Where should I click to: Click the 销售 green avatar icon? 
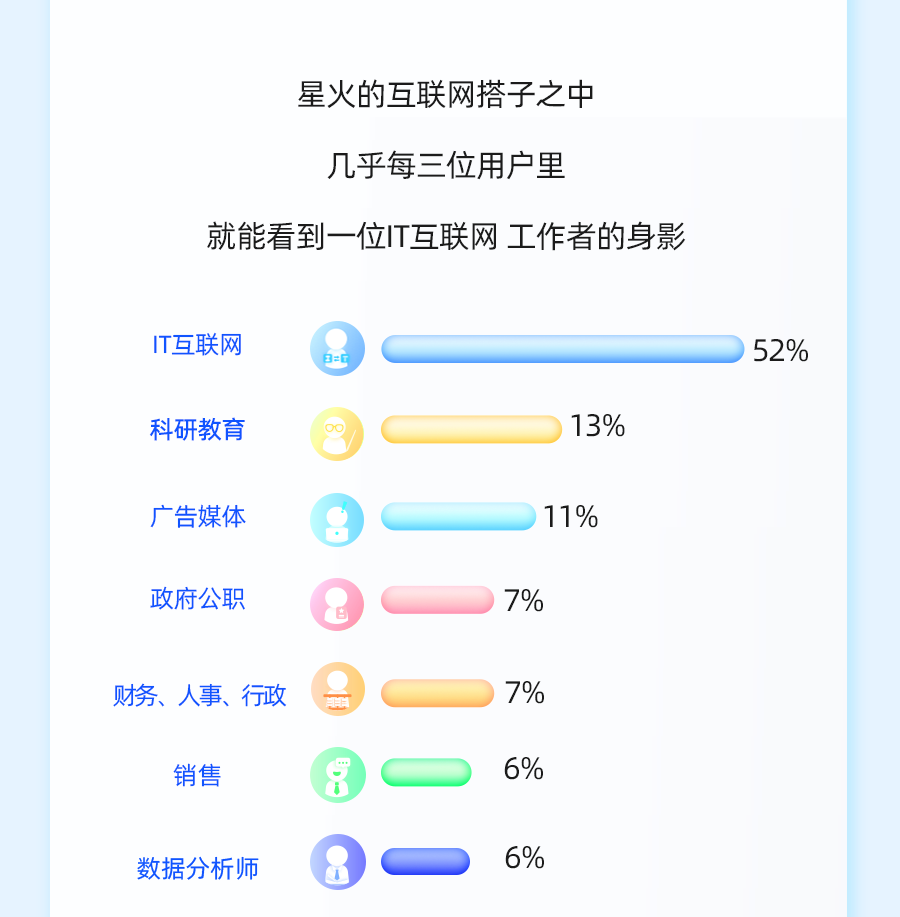338,775
